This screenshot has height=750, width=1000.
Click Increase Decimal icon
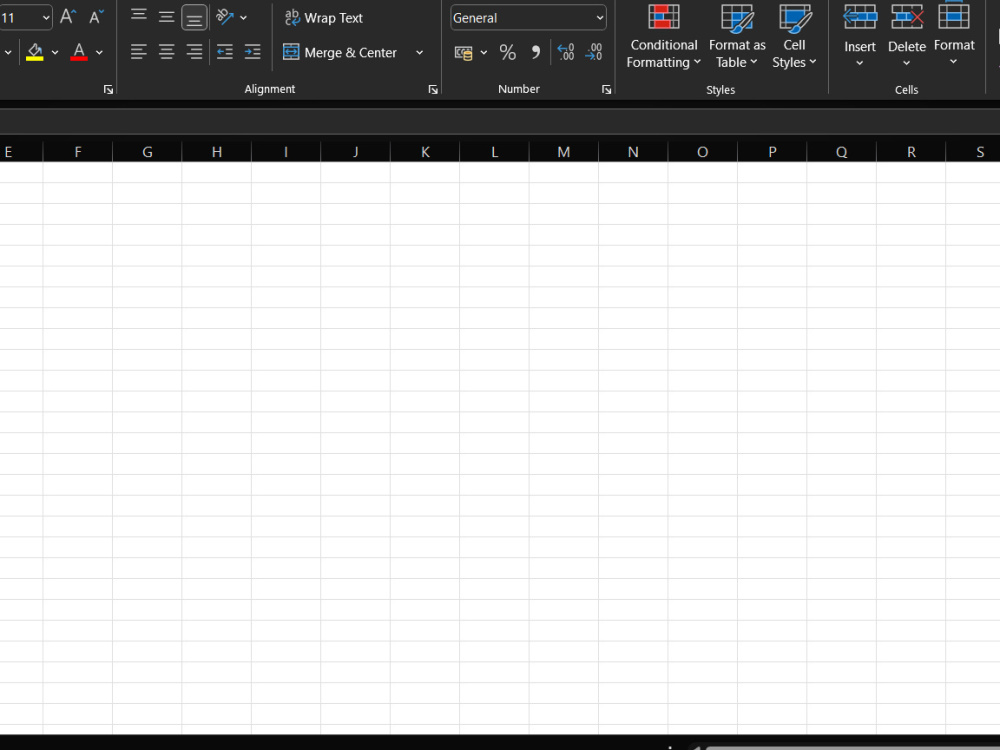coord(566,52)
